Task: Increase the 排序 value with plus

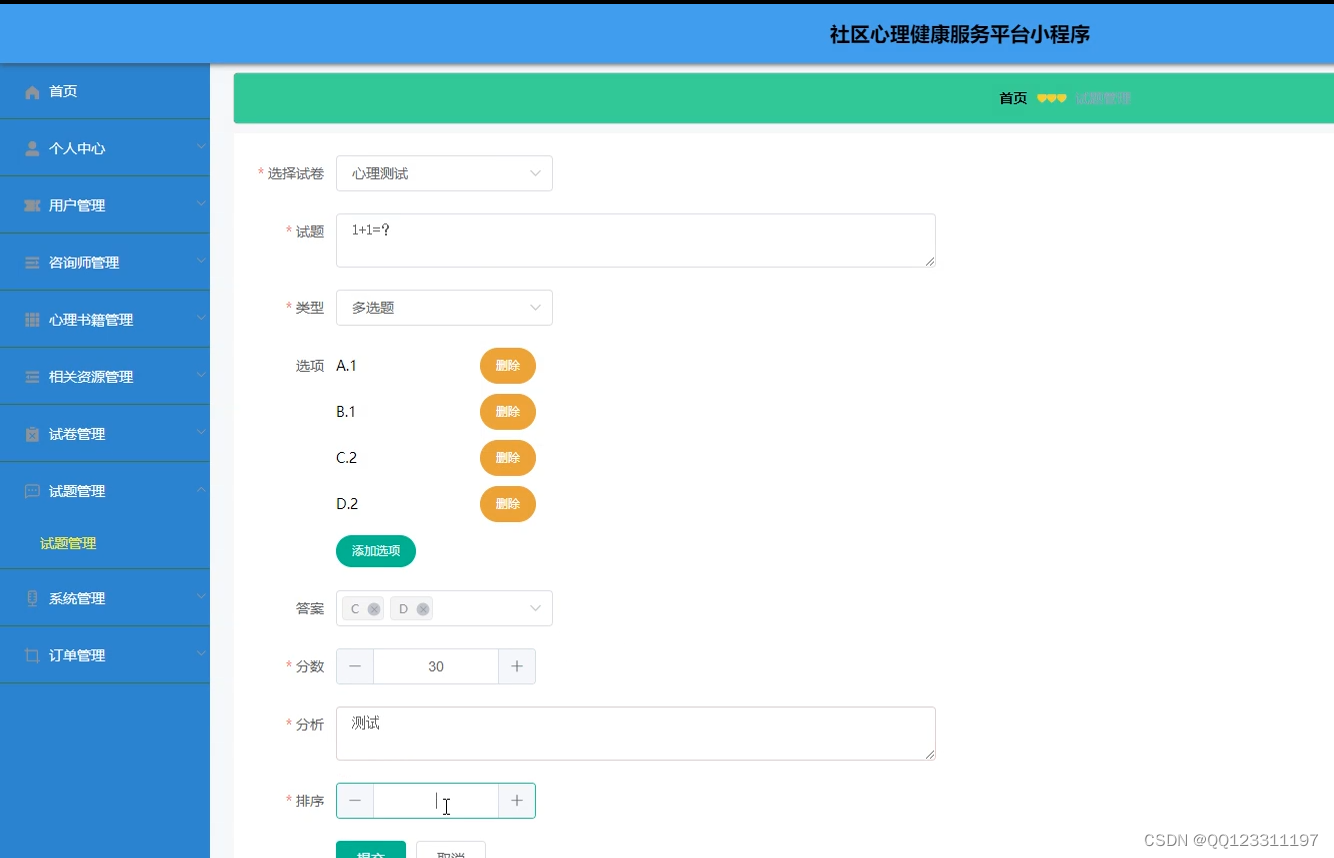Action: click(517, 801)
